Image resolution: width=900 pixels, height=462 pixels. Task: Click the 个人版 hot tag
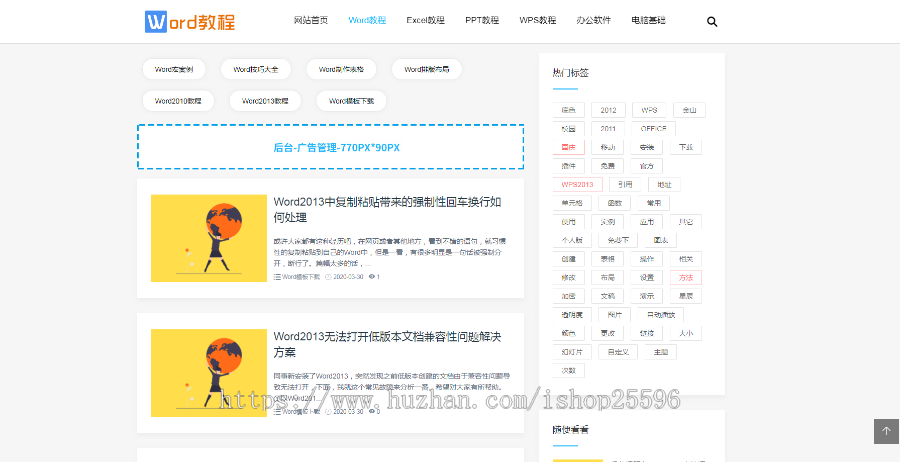tap(572, 240)
